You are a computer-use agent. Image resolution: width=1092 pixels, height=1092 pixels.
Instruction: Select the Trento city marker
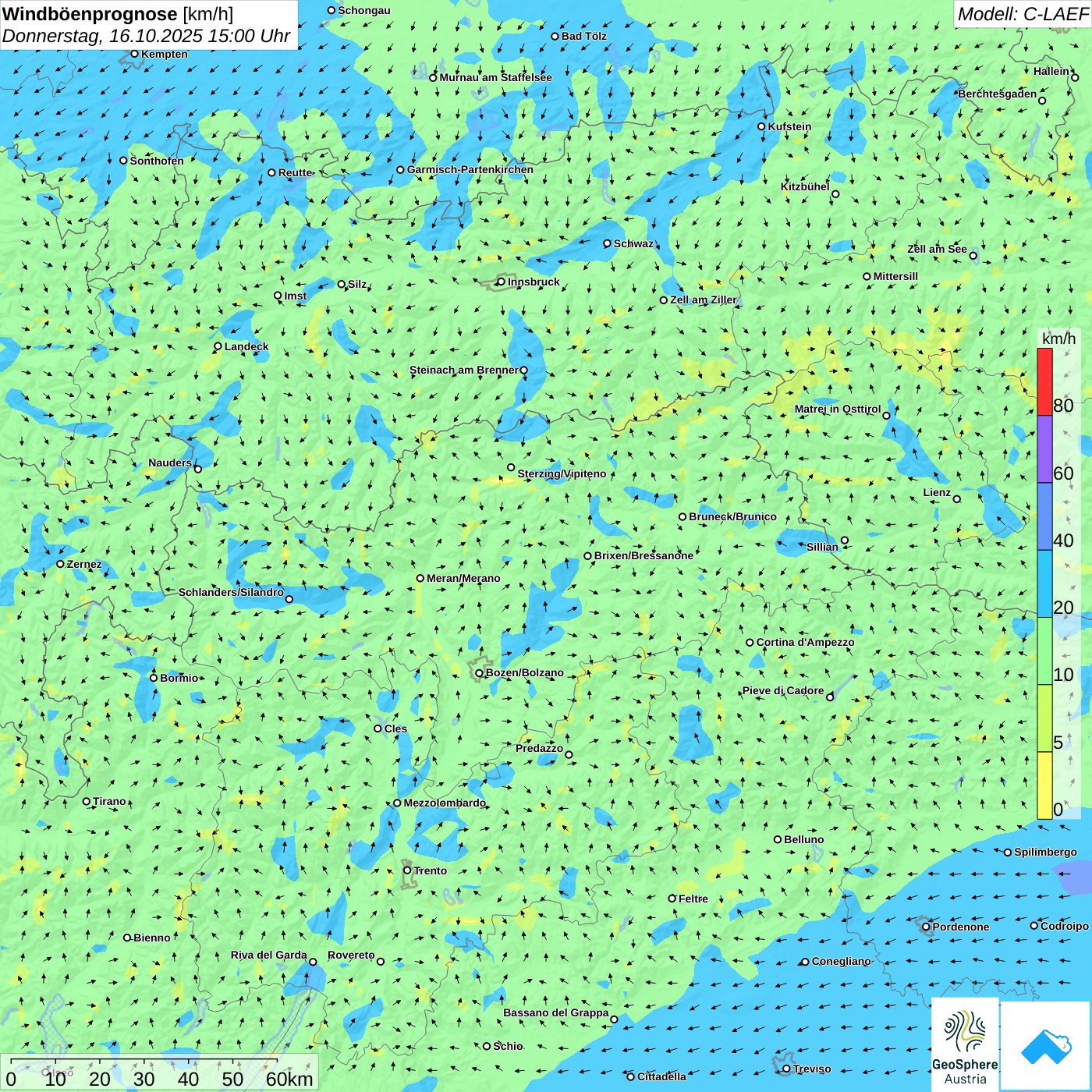[x=407, y=870]
